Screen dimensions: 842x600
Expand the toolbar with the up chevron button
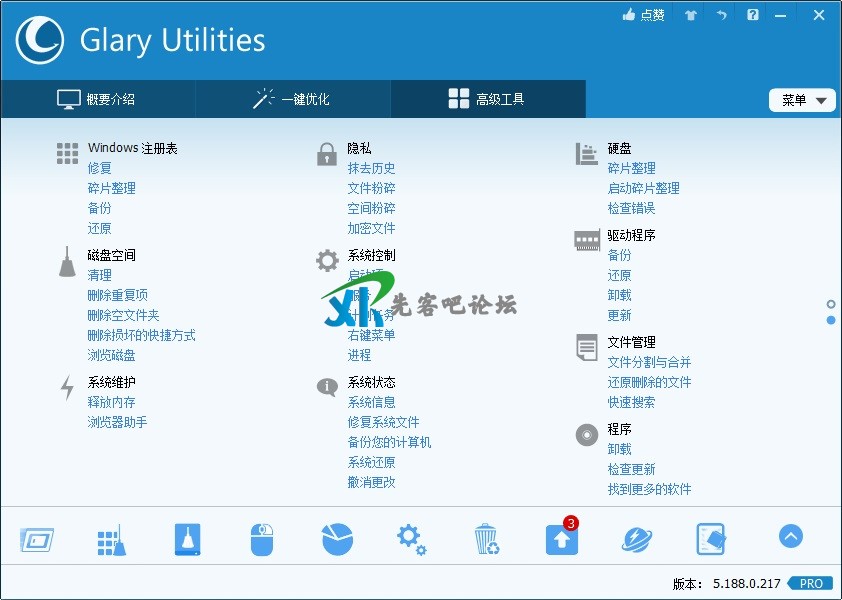[x=790, y=537]
